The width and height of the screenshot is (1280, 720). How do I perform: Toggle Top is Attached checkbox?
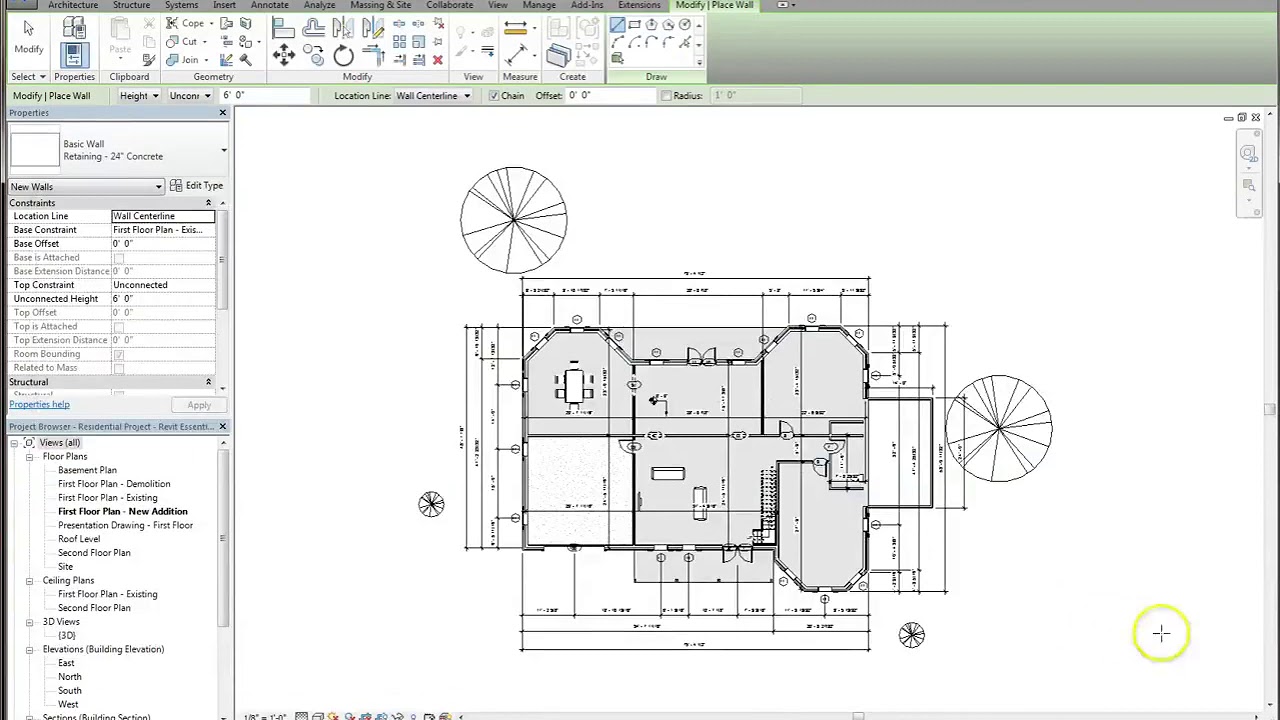[119, 327]
